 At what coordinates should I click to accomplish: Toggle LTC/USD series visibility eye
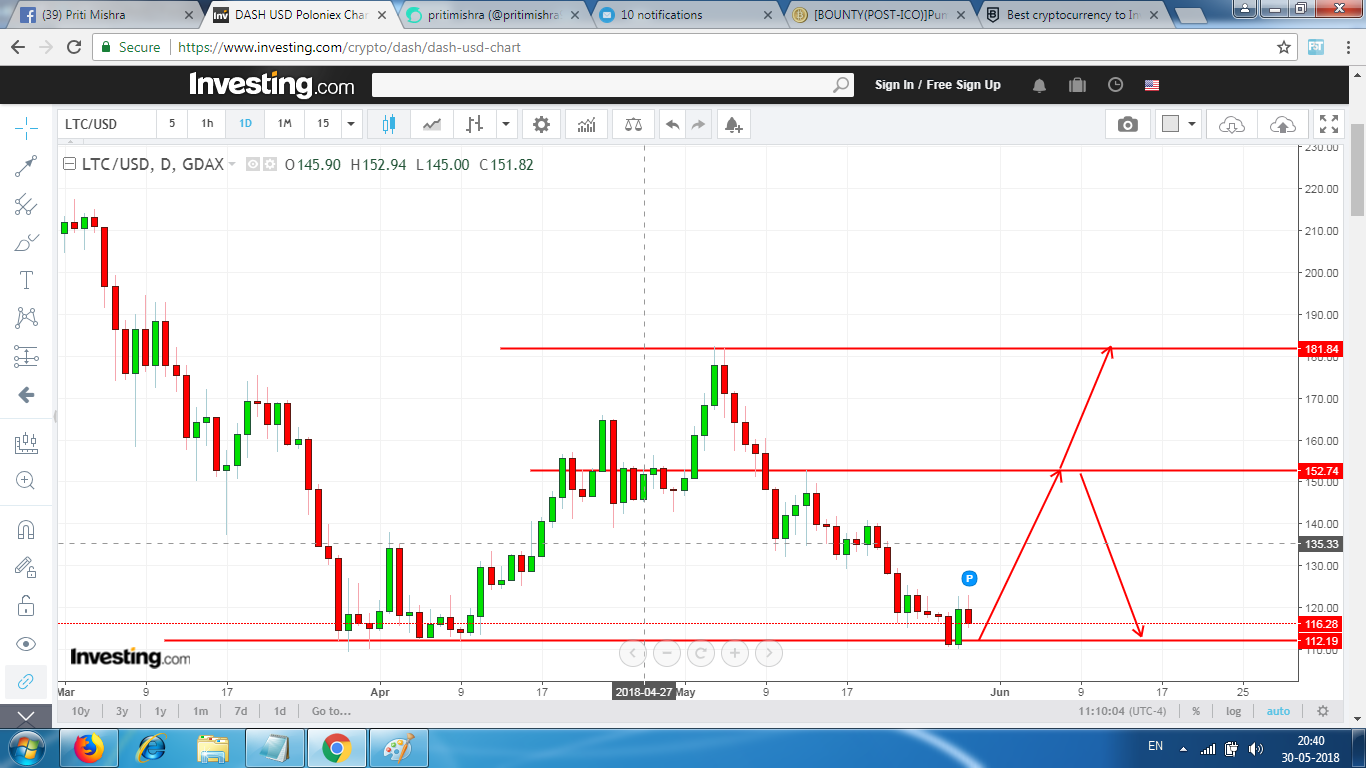point(252,164)
